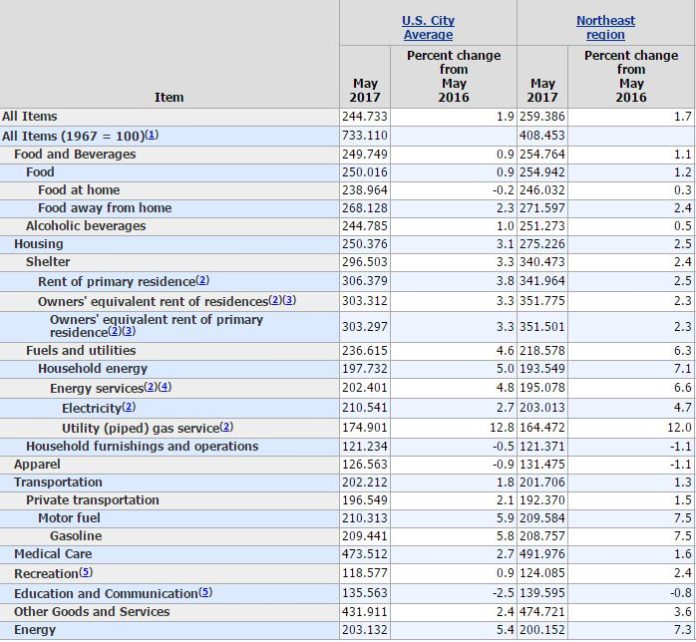Click the 200.152 Northeast Energy value
Screen dimensions: 696x642
tap(542, 630)
